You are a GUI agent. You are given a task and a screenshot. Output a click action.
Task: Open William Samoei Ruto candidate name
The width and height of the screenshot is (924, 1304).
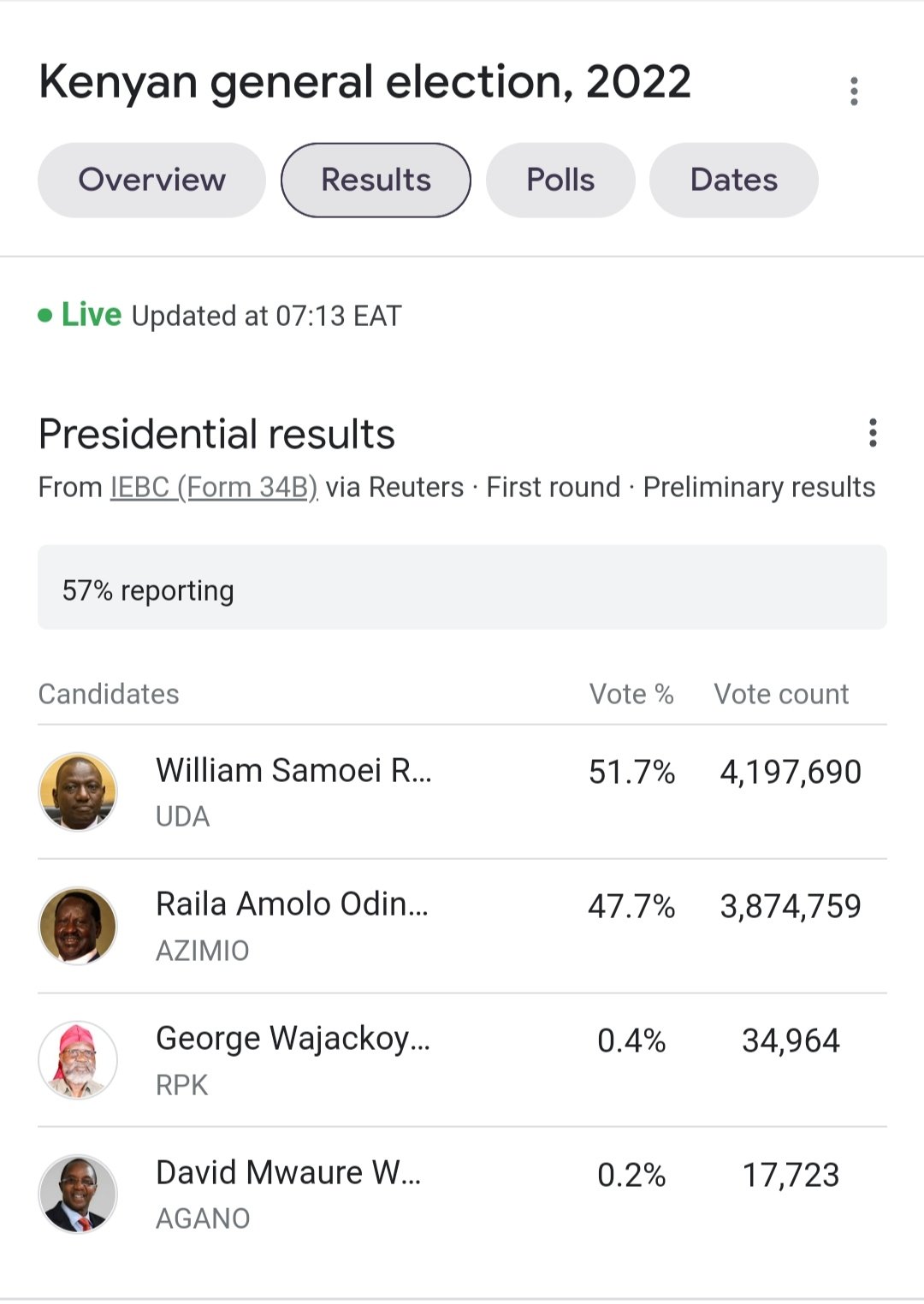[293, 771]
